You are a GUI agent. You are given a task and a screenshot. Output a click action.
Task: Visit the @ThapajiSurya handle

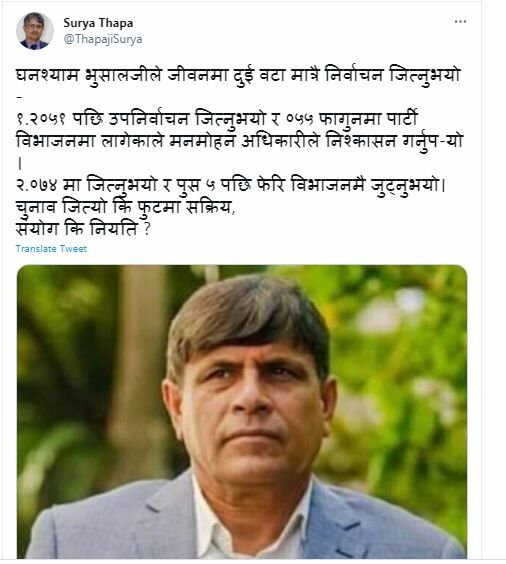pos(103,39)
